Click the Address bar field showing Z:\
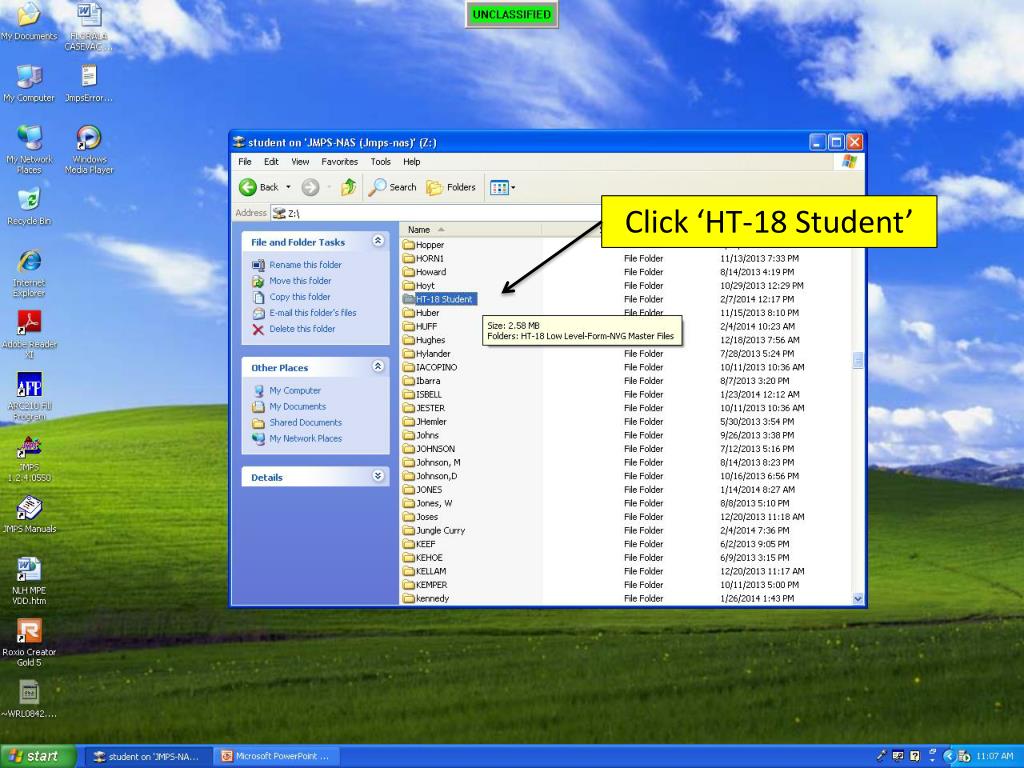The image size is (1024, 768). click(438, 213)
